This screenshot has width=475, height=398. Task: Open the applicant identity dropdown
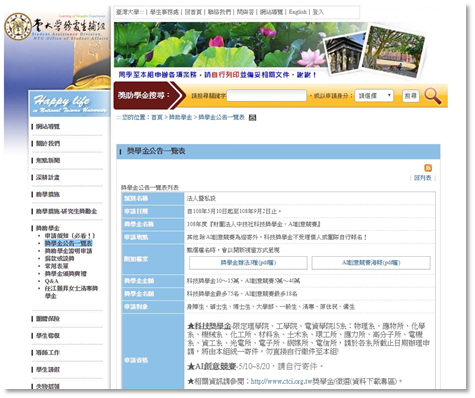pyautogui.click(x=374, y=96)
